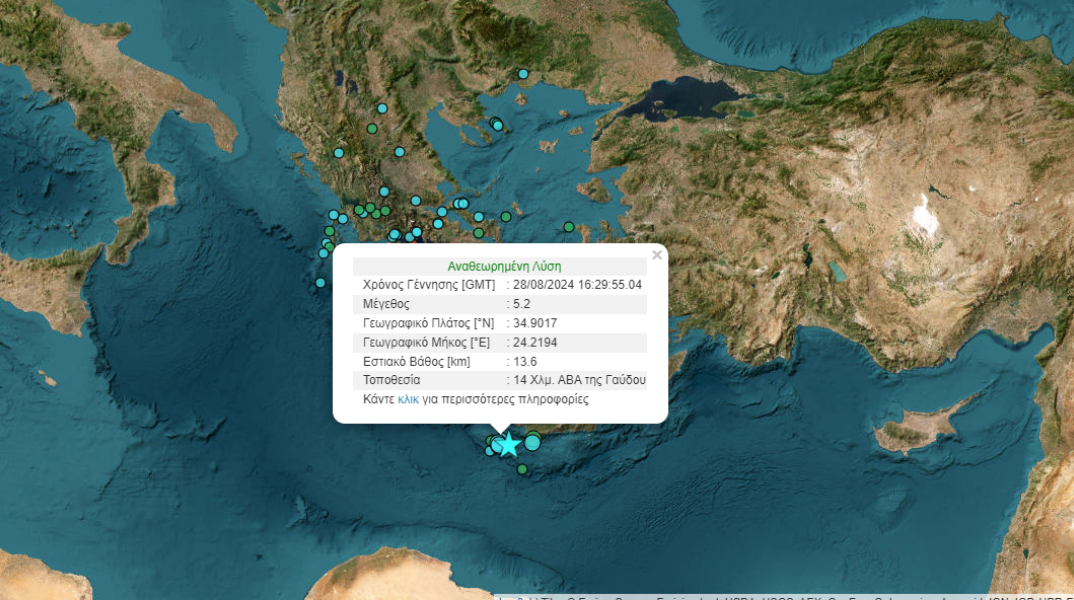Click the Χρόνος Γέννησης [GMT] label
Image resolution: width=1074 pixels, height=600 pixels.
pos(428,285)
